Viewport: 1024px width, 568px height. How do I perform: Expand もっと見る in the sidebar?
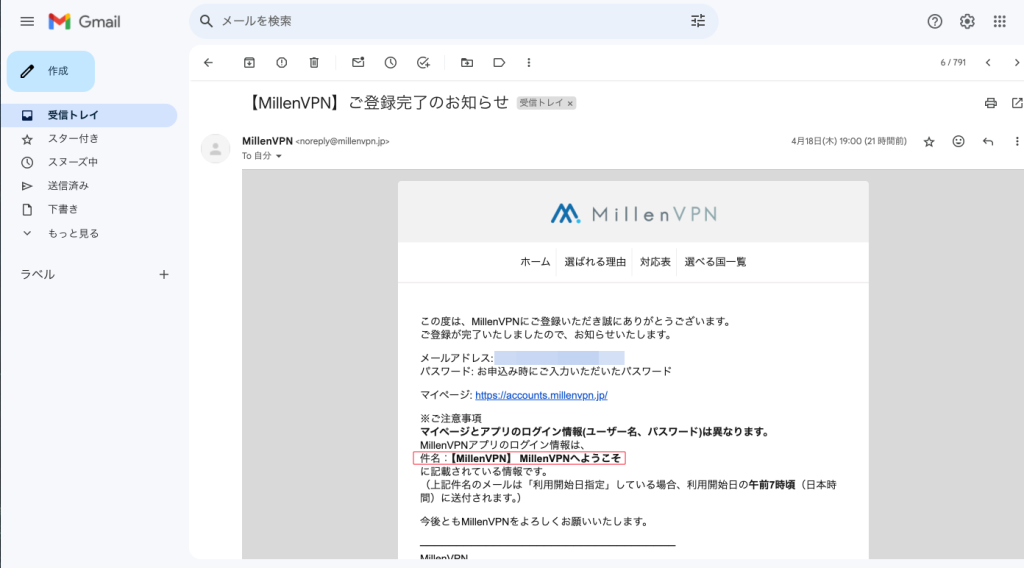(73, 233)
